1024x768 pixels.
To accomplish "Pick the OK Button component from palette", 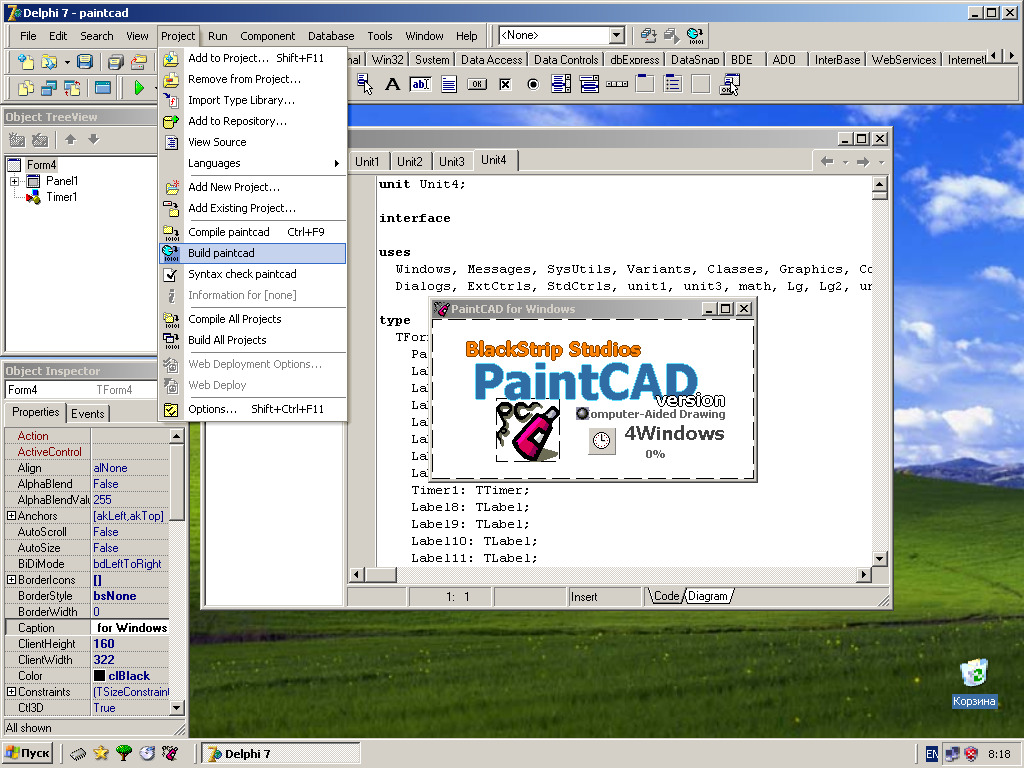I will pyautogui.click(x=477, y=85).
